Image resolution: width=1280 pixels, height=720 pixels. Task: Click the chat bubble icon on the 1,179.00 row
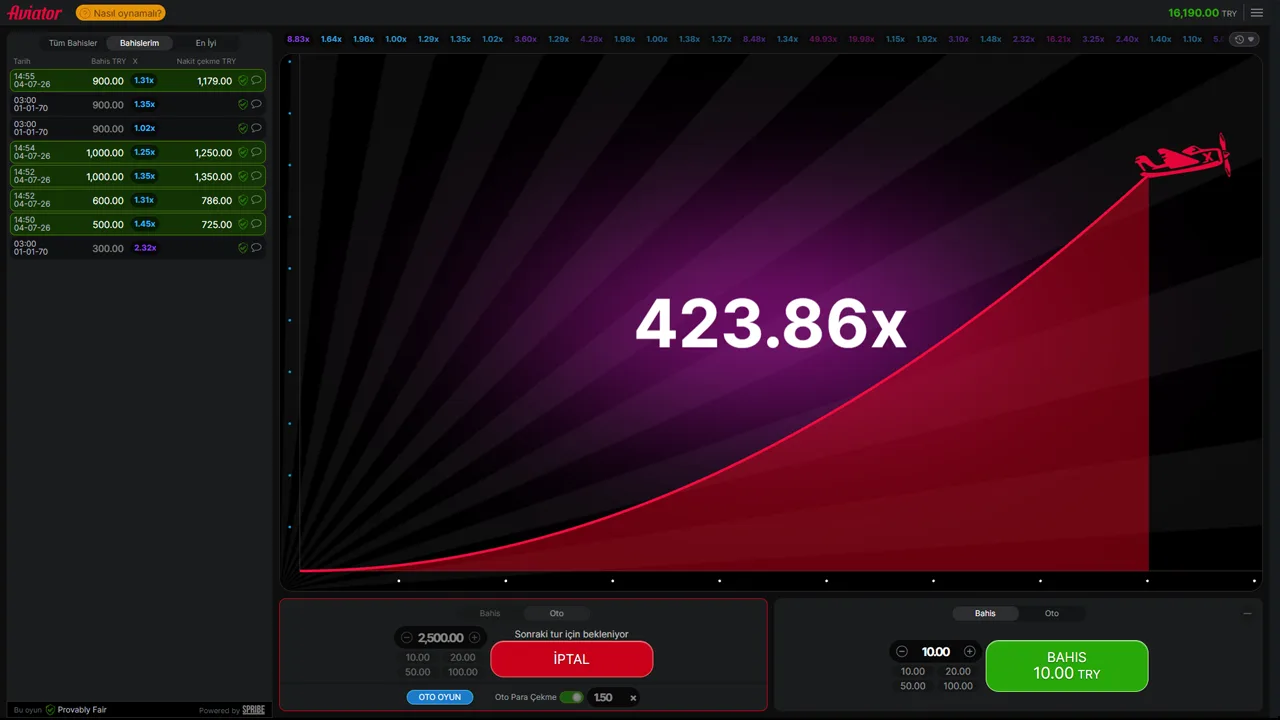pyautogui.click(x=256, y=80)
